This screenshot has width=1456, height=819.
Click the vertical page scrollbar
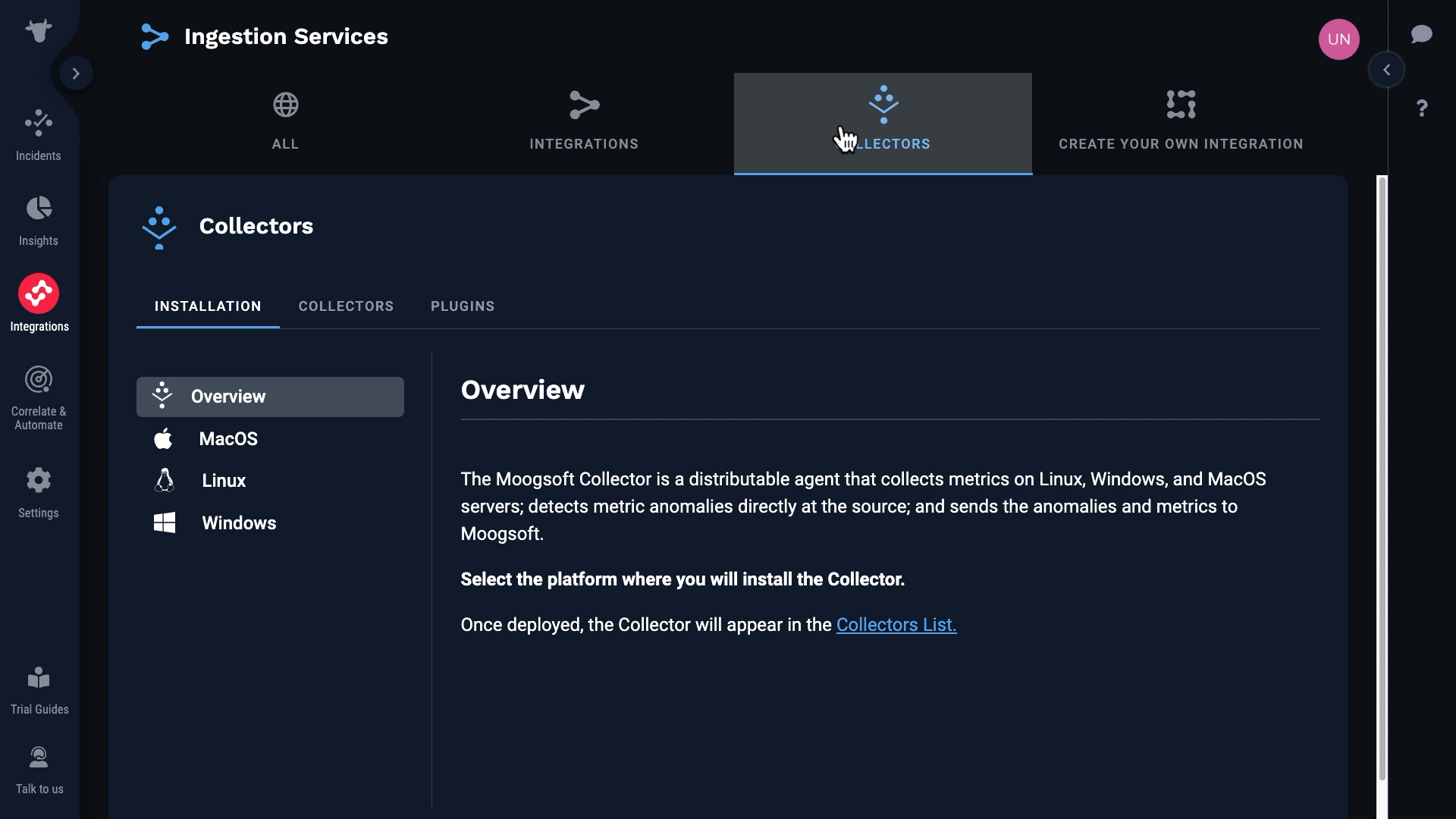pos(1382,478)
